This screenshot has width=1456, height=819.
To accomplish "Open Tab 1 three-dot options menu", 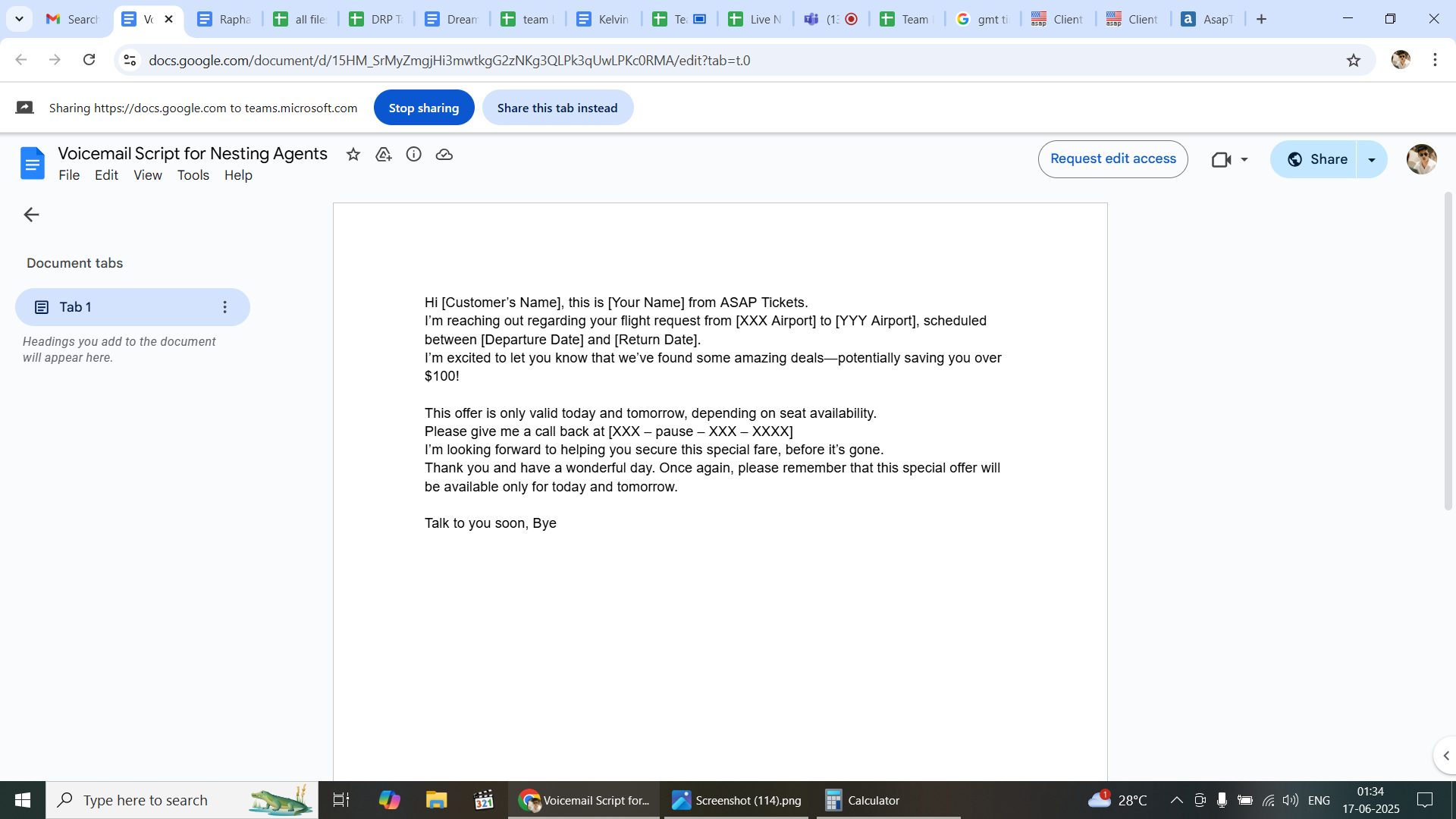I will [224, 307].
